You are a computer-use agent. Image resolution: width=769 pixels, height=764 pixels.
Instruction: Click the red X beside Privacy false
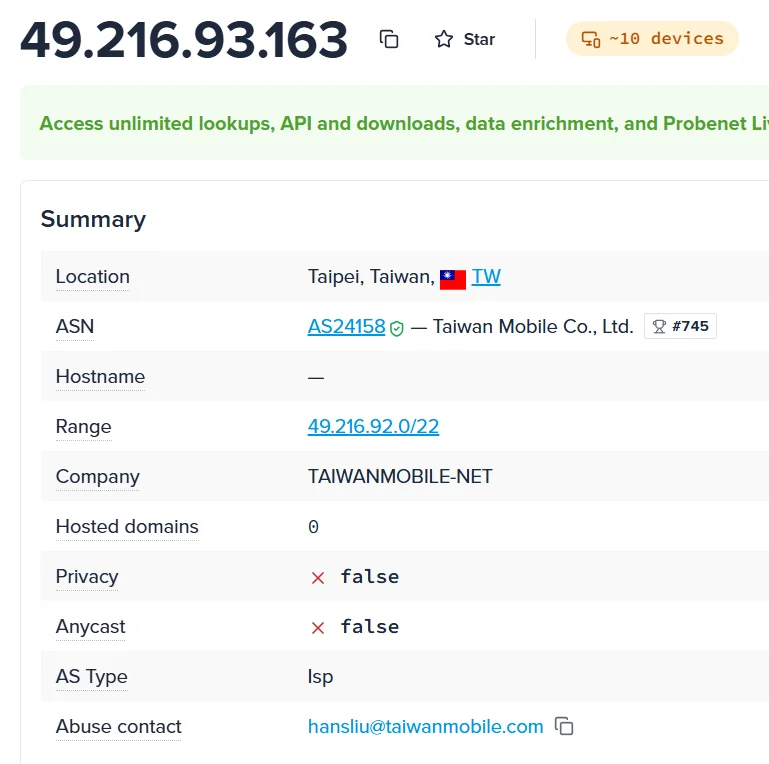tap(318, 578)
